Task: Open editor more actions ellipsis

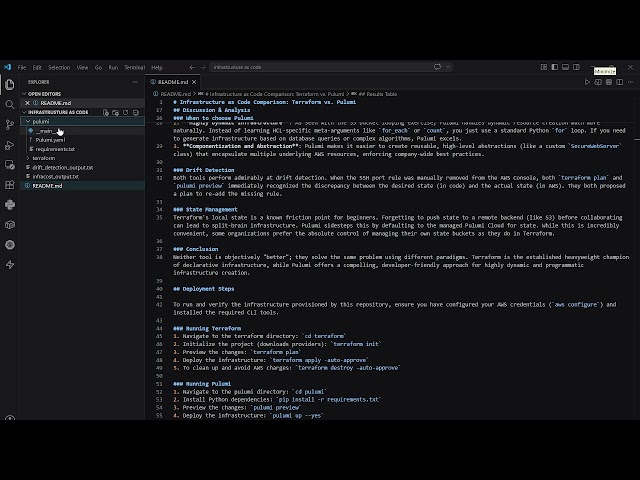Action: (x=631, y=82)
